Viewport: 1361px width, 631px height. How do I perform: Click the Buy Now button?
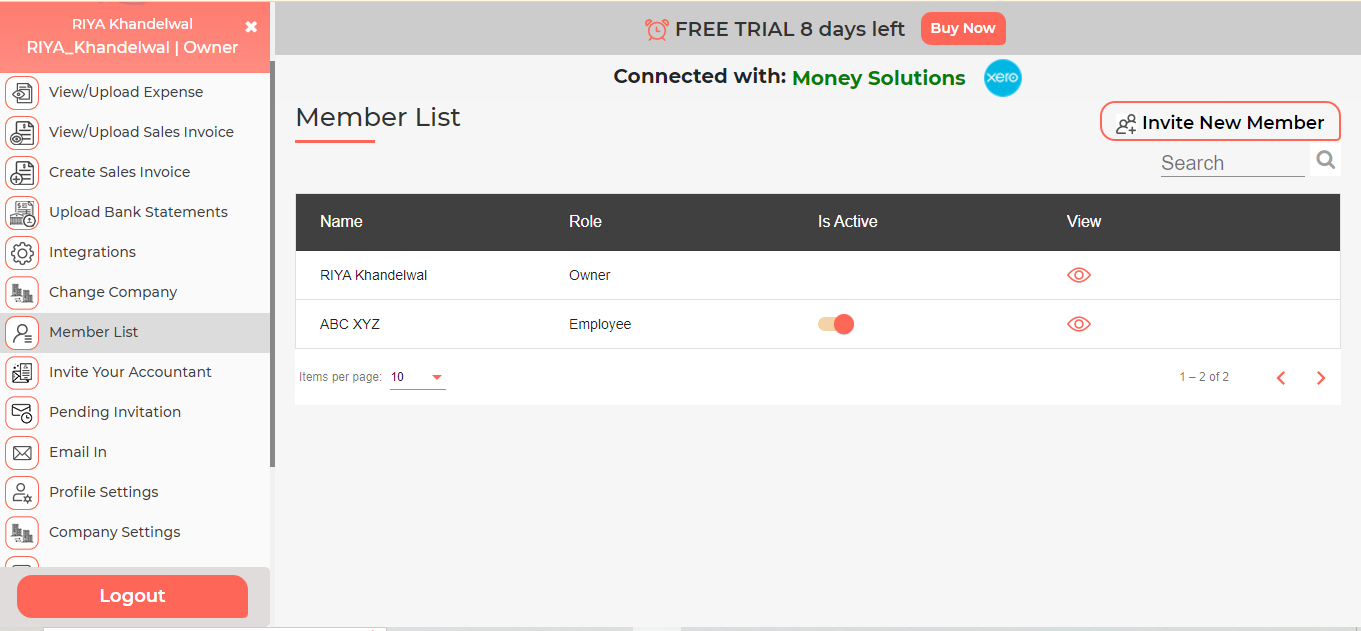tap(963, 28)
